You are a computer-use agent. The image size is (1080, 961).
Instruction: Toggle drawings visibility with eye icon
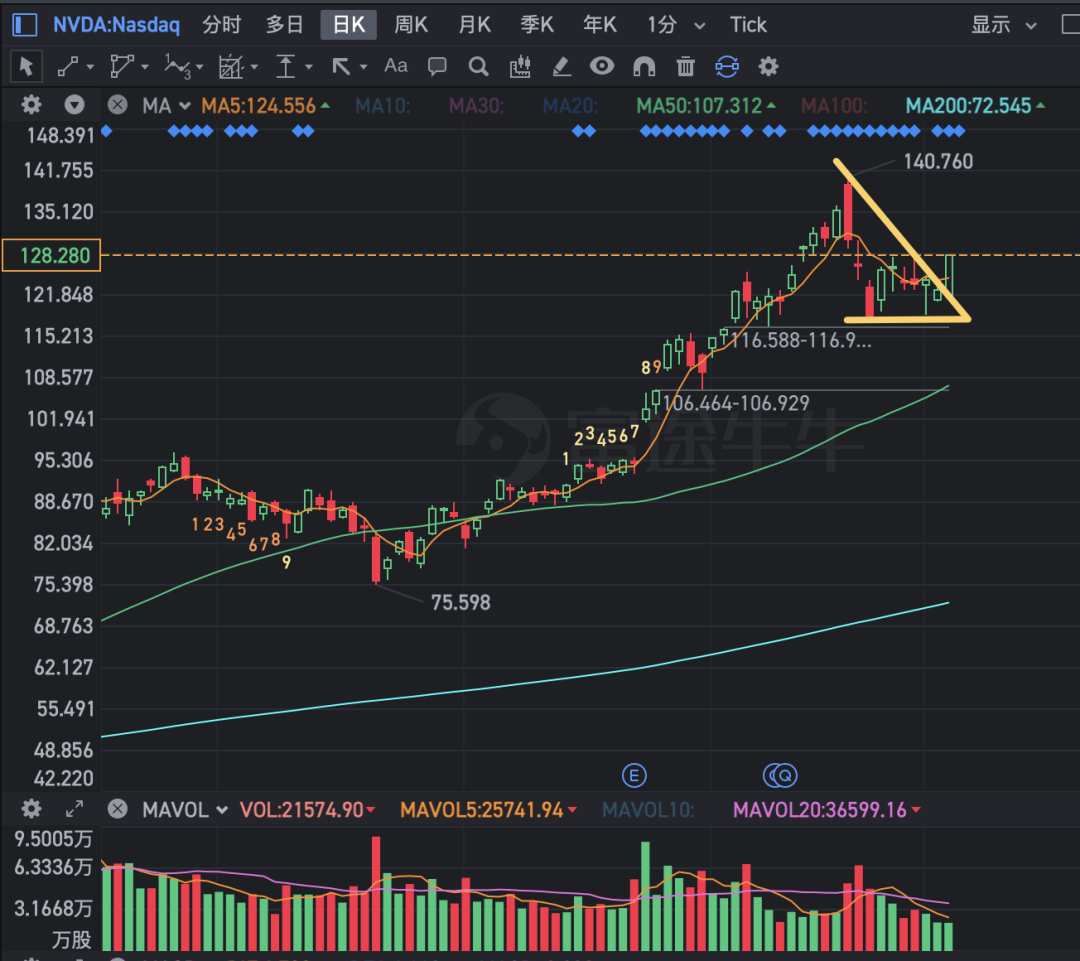click(602, 66)
